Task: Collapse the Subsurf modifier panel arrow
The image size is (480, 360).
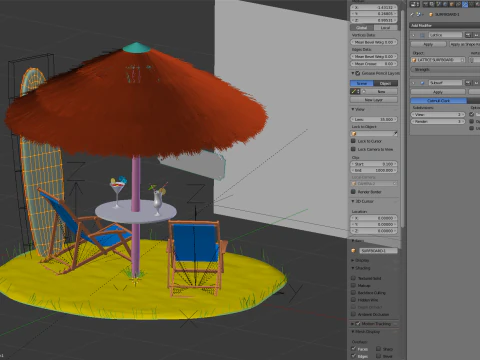Action: click(x=413, y=83)
